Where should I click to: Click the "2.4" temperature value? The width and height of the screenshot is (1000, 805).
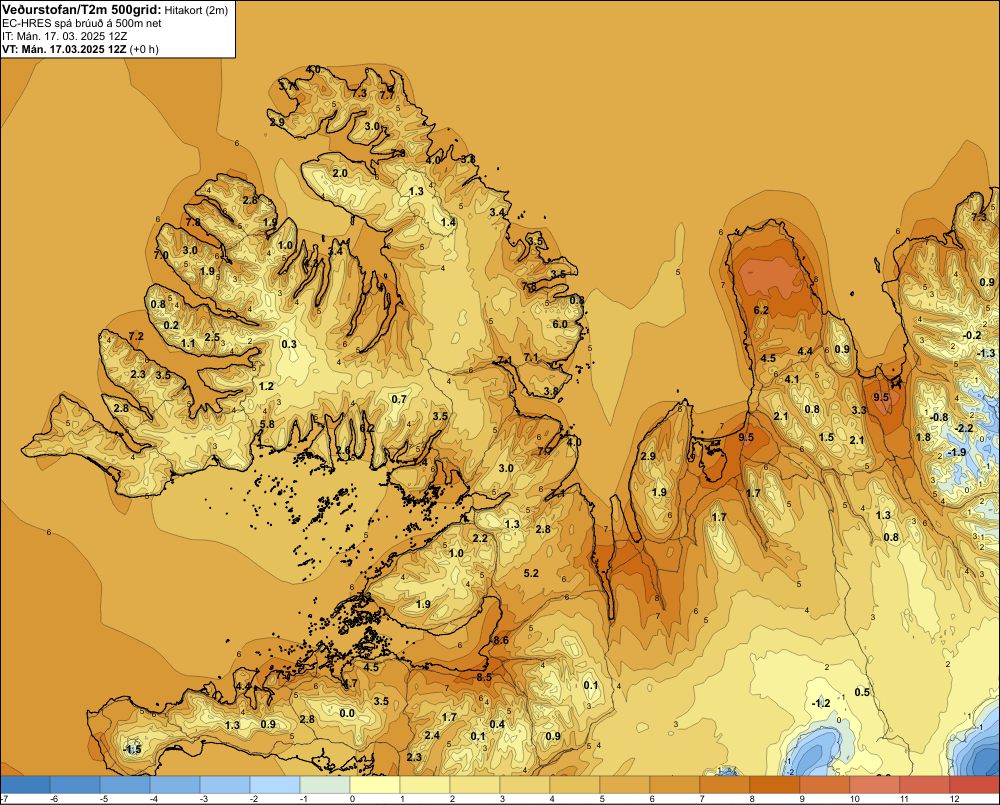point(432,735)
